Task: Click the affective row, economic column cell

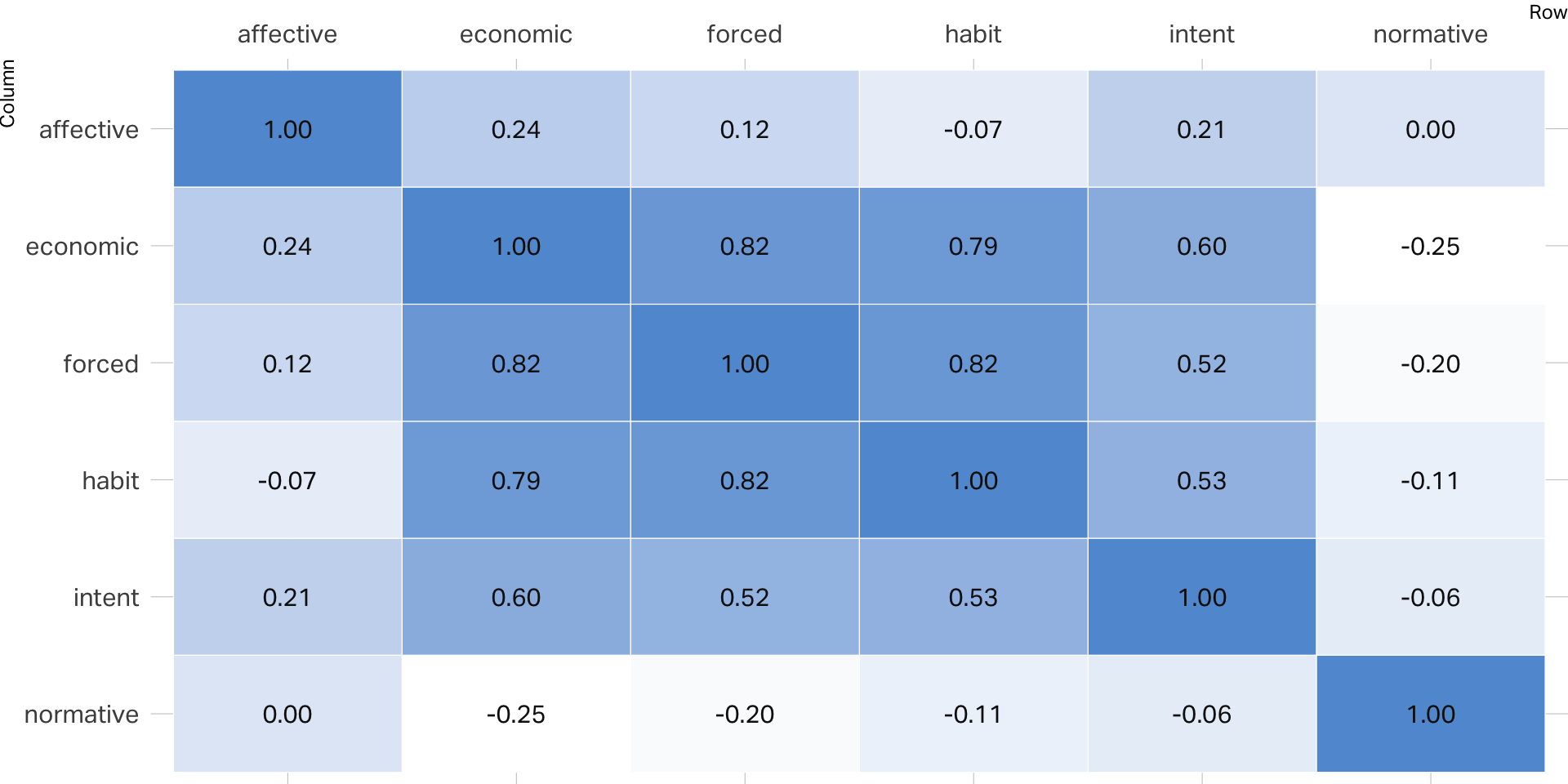Action: pos(515,129)
